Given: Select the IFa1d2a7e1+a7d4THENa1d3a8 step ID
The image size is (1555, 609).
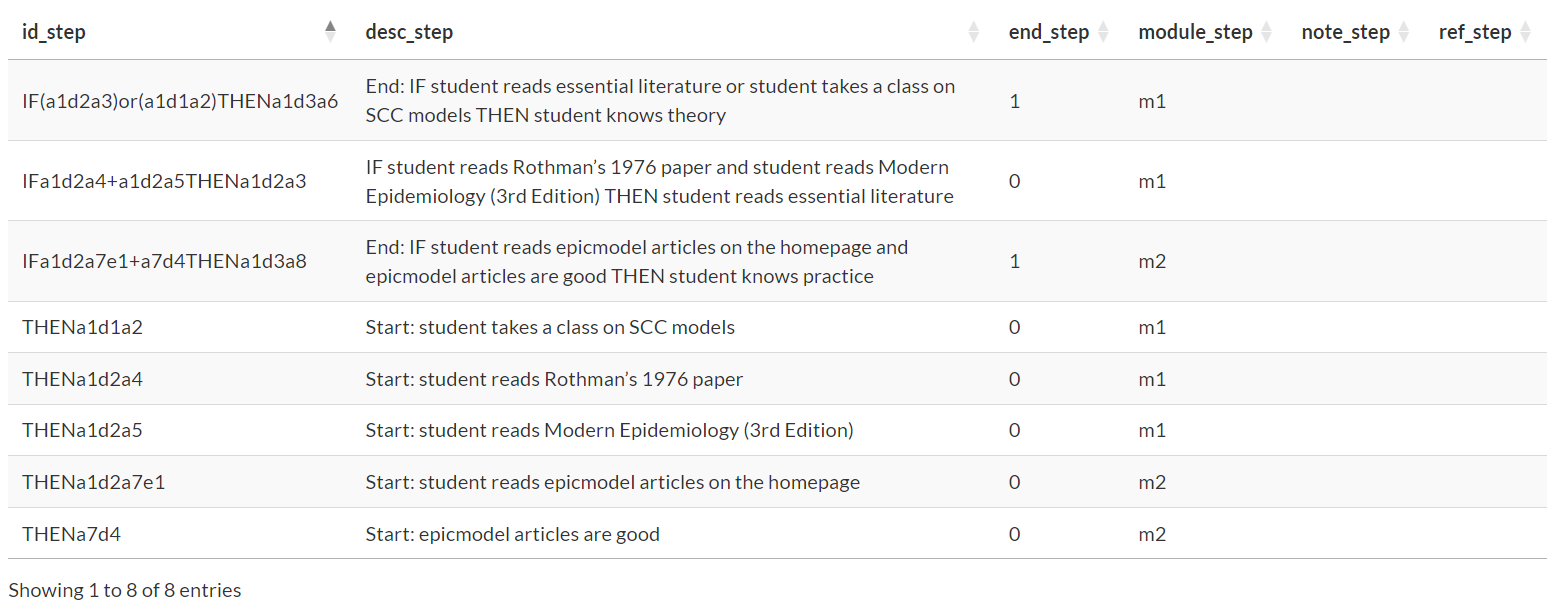Looking at the screenshot, I should (x=164, y=261).
